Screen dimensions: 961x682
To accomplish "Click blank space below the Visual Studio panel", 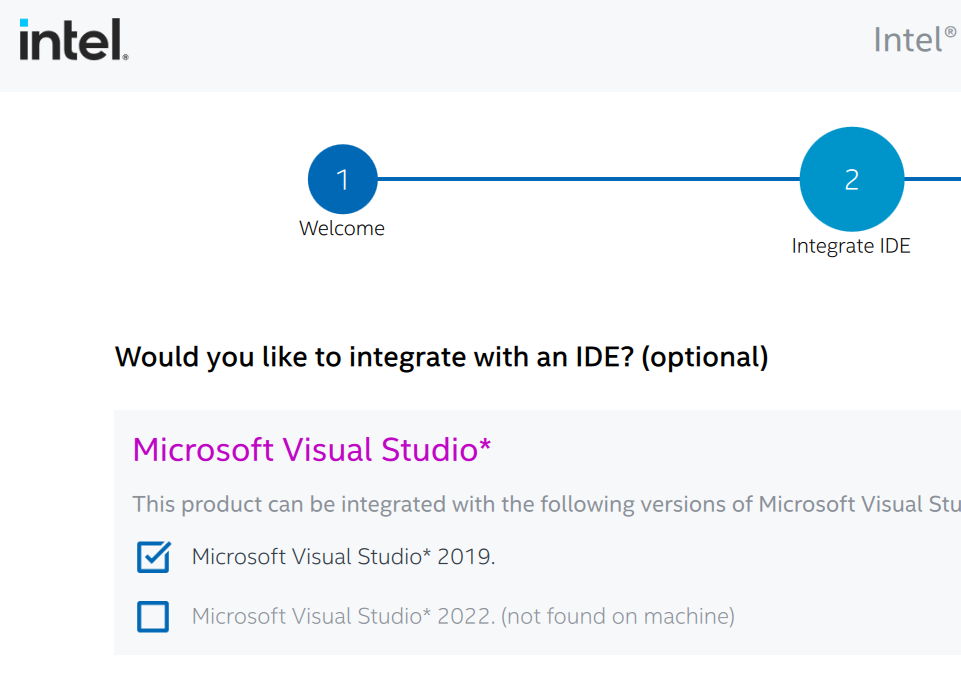I will point(500,669).
